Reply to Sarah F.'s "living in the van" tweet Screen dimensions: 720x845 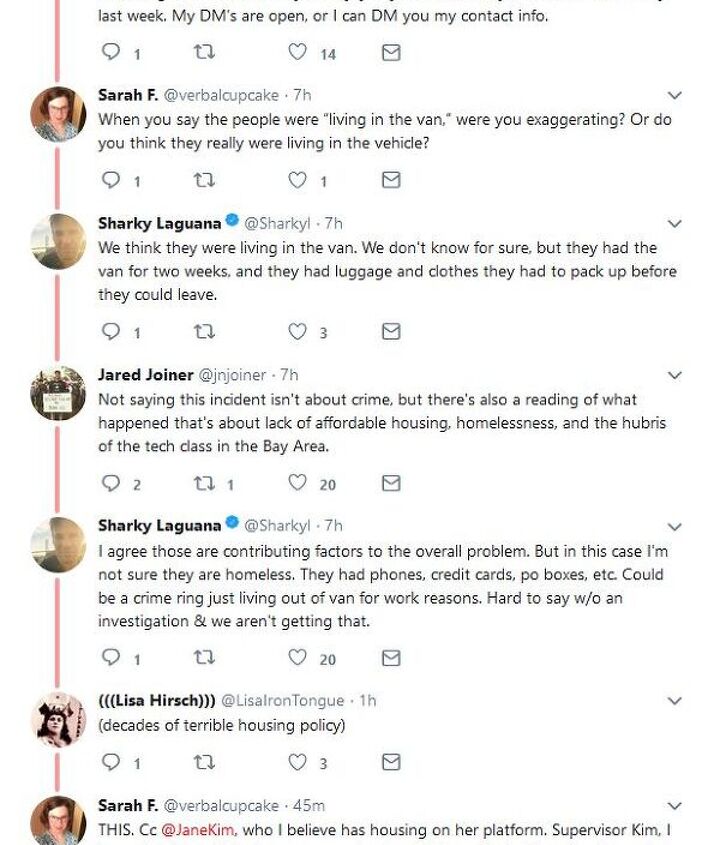pyautogui.click(x=111, y=180)
